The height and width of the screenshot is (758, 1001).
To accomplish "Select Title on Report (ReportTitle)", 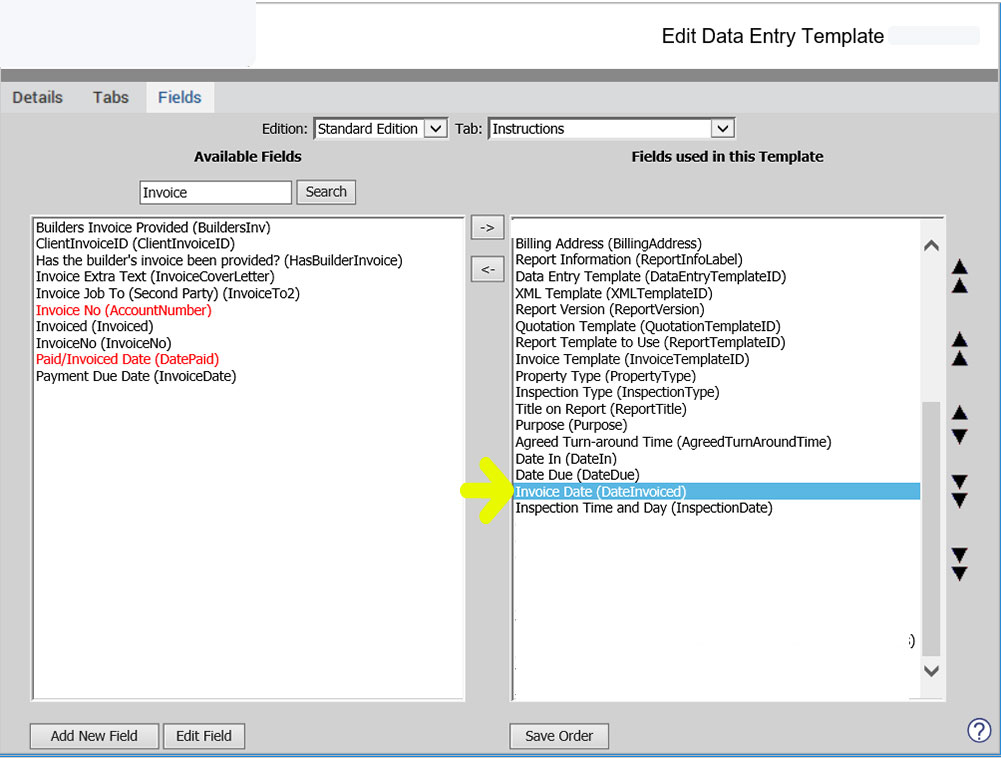I will [601, 409].
